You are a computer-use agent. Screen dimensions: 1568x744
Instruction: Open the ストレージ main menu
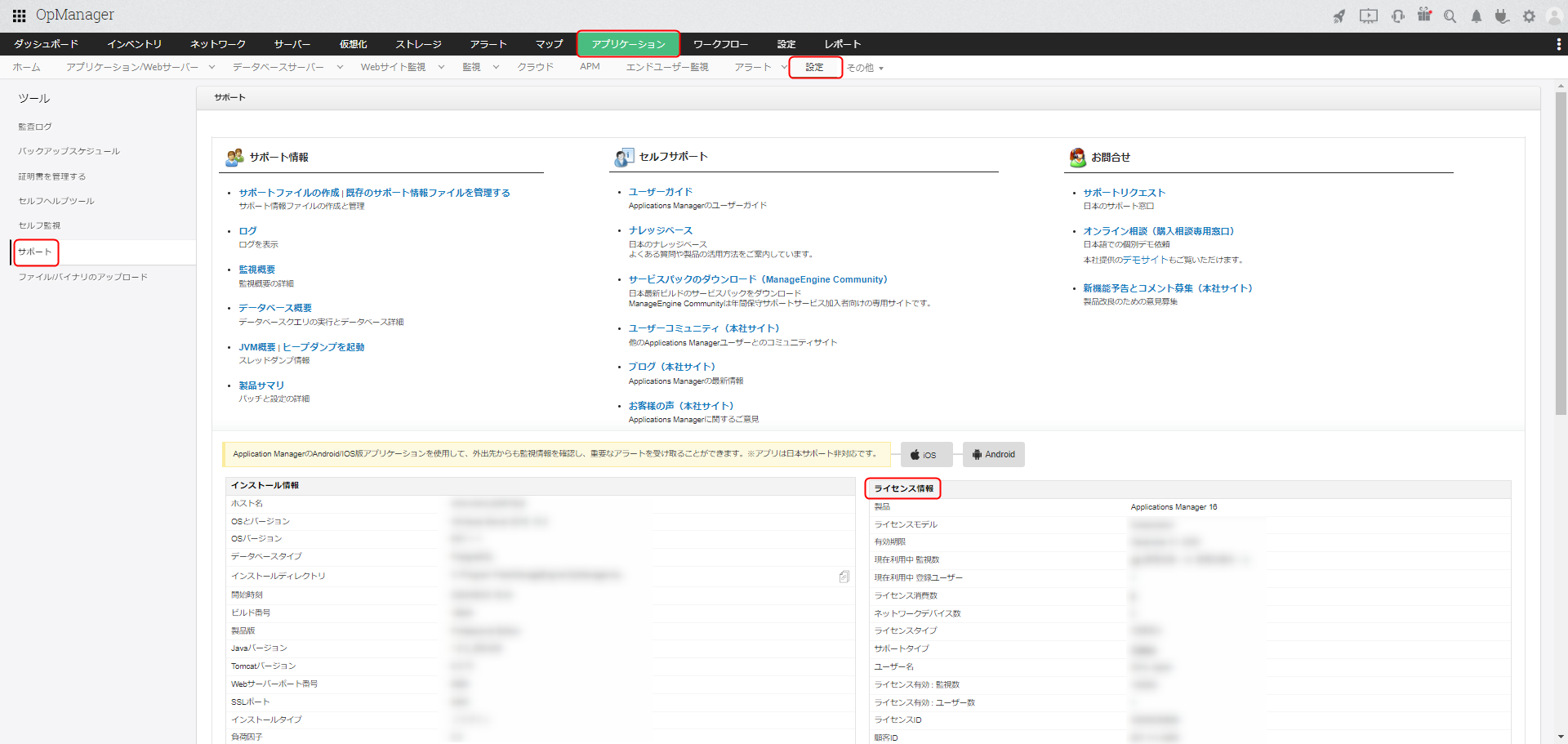click(419, 44)
